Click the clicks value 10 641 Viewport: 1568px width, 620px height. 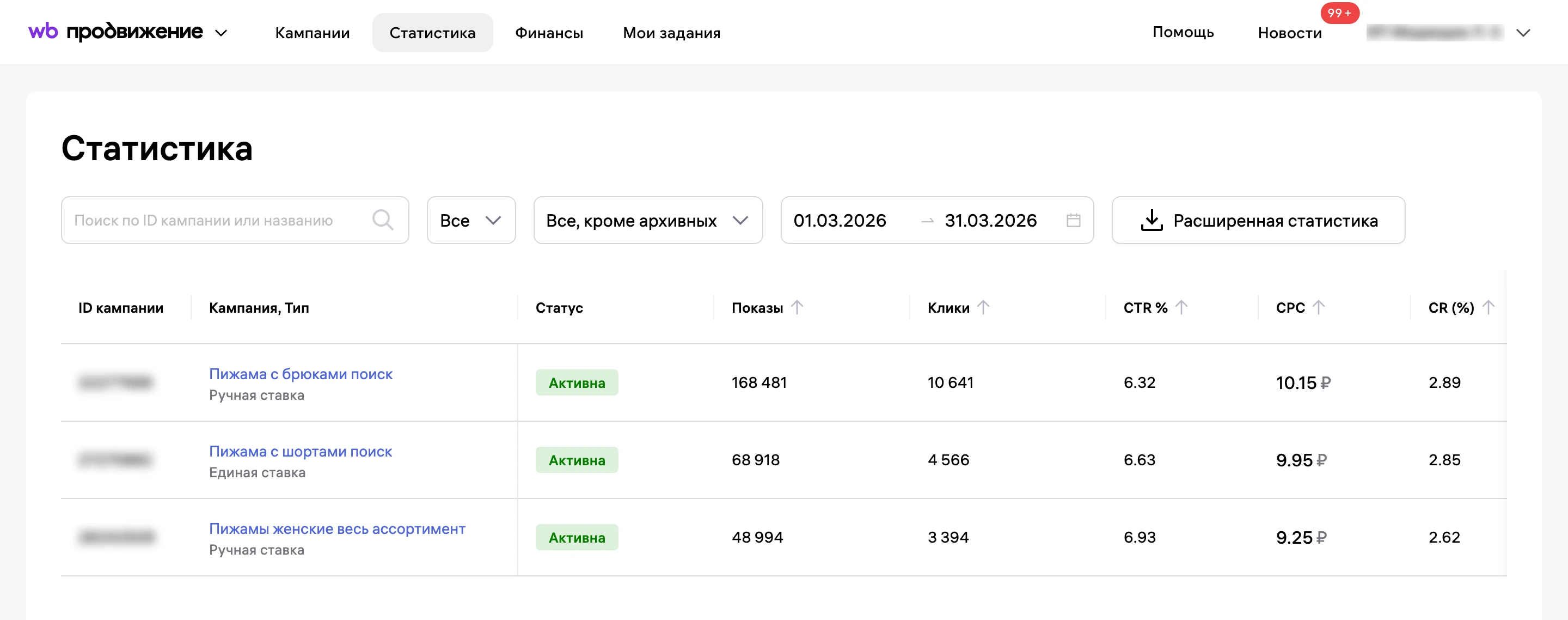950,382
